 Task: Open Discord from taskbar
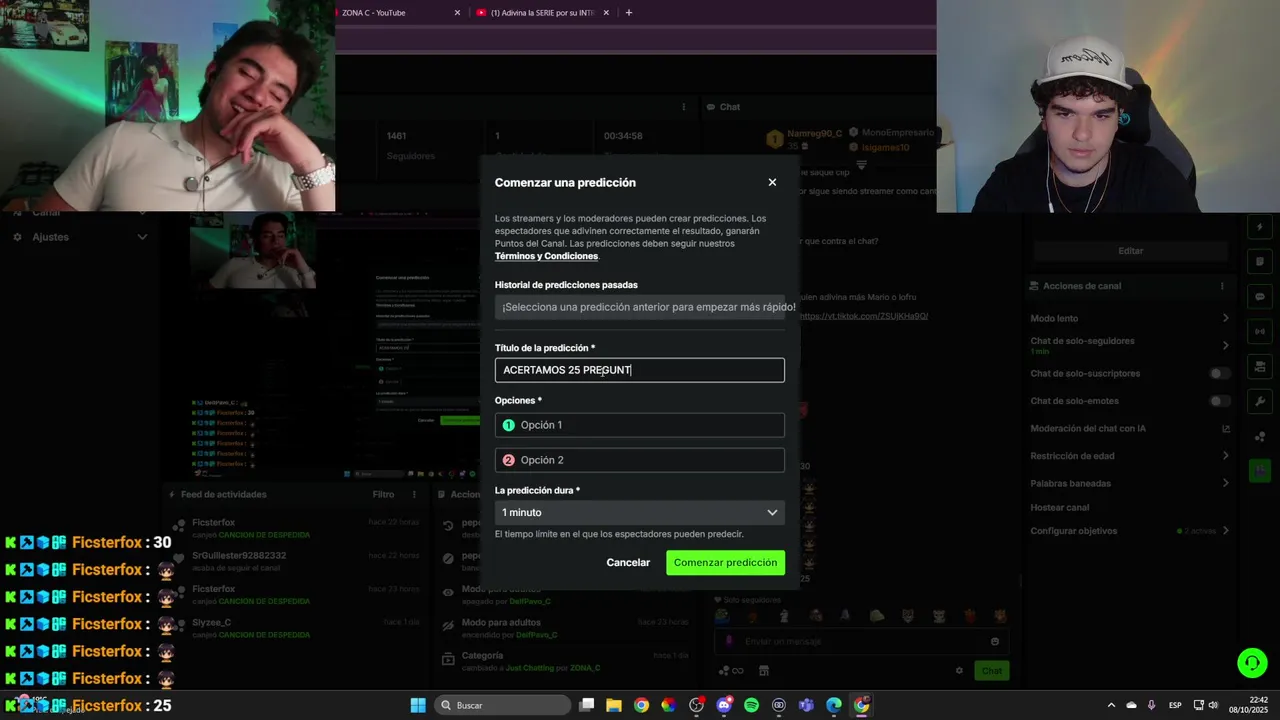[724, 705]
